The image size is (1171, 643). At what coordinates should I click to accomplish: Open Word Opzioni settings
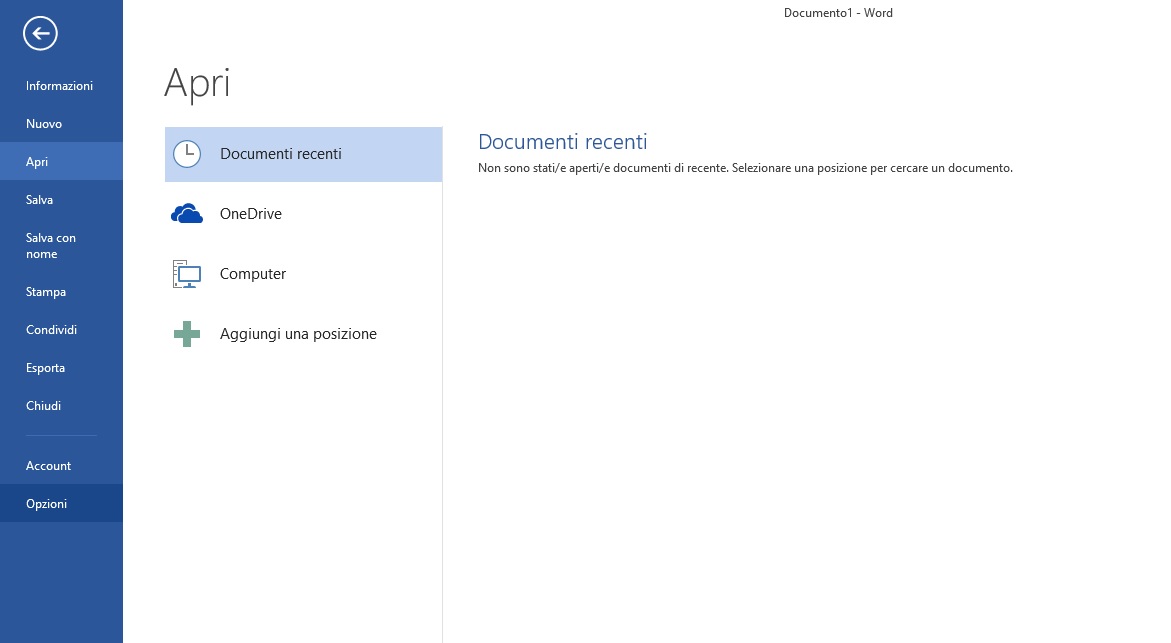point(46,504)
